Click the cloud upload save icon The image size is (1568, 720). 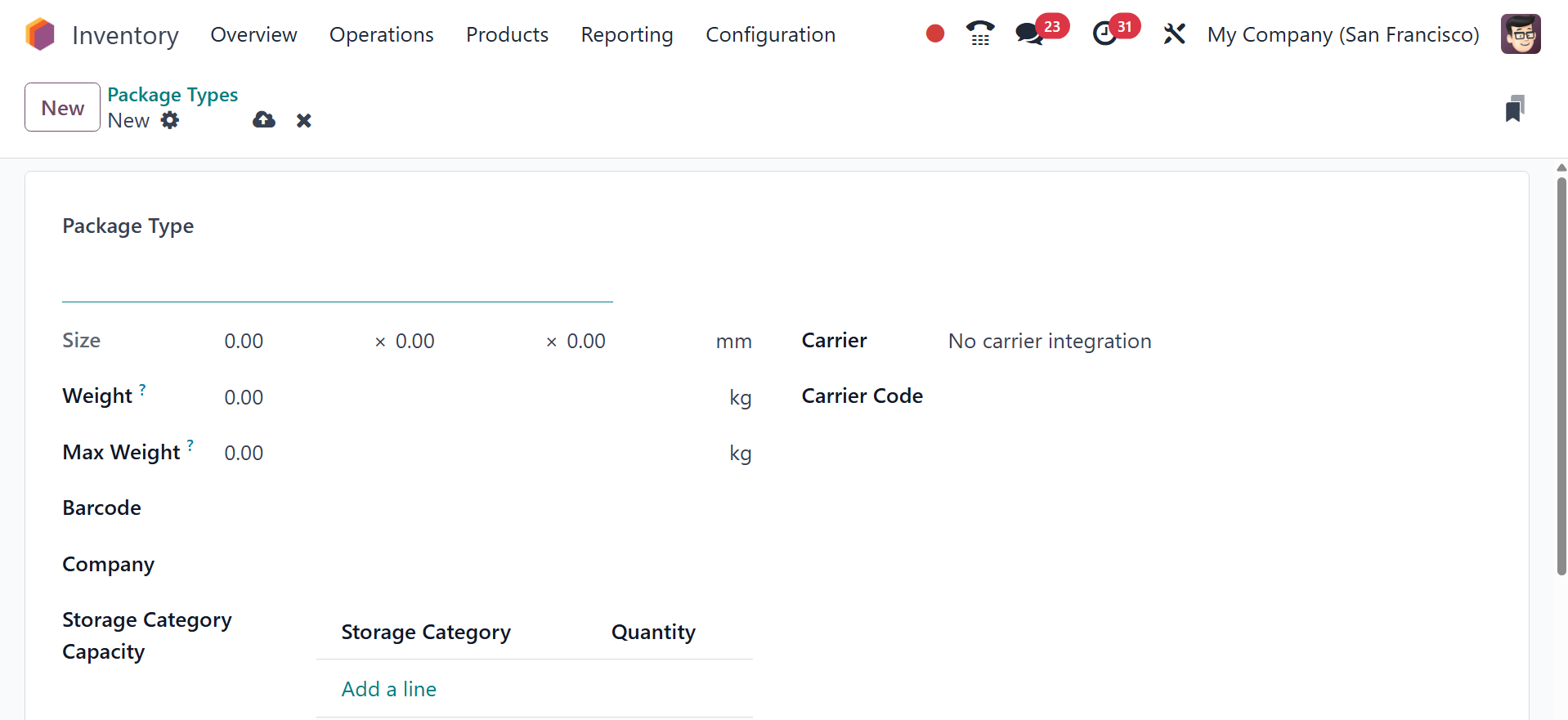264,120
